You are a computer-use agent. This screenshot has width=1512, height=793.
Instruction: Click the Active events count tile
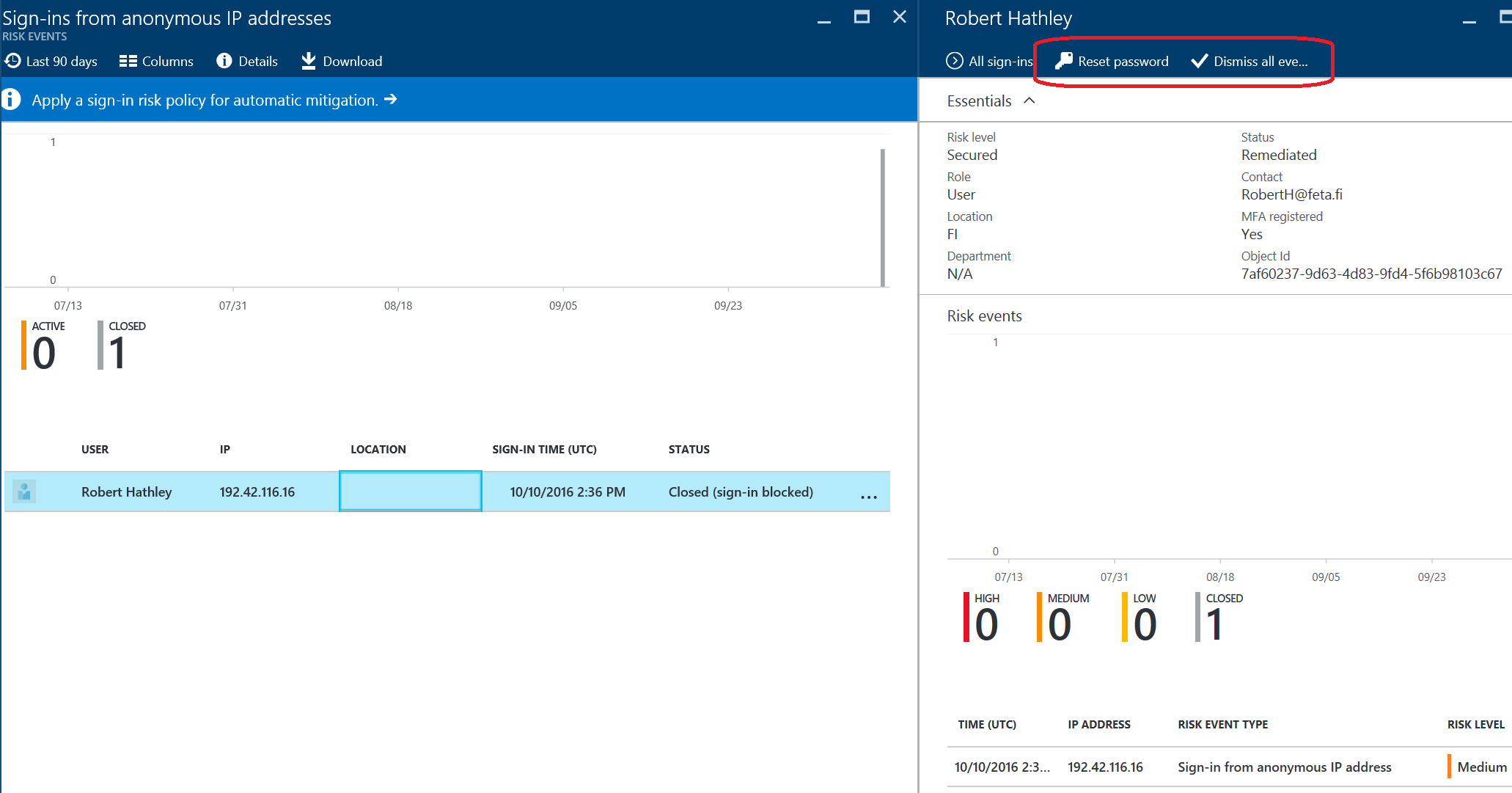[x=44, y=346]
